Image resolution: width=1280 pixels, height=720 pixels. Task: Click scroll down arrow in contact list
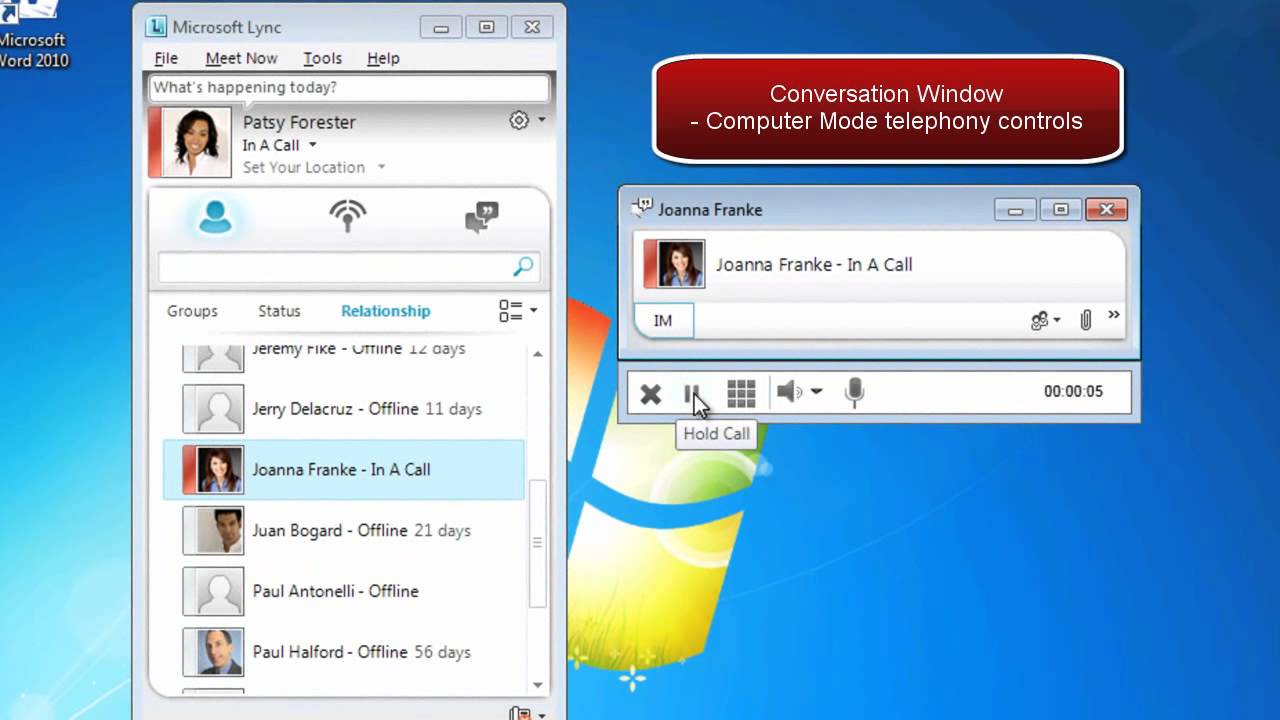538,685
